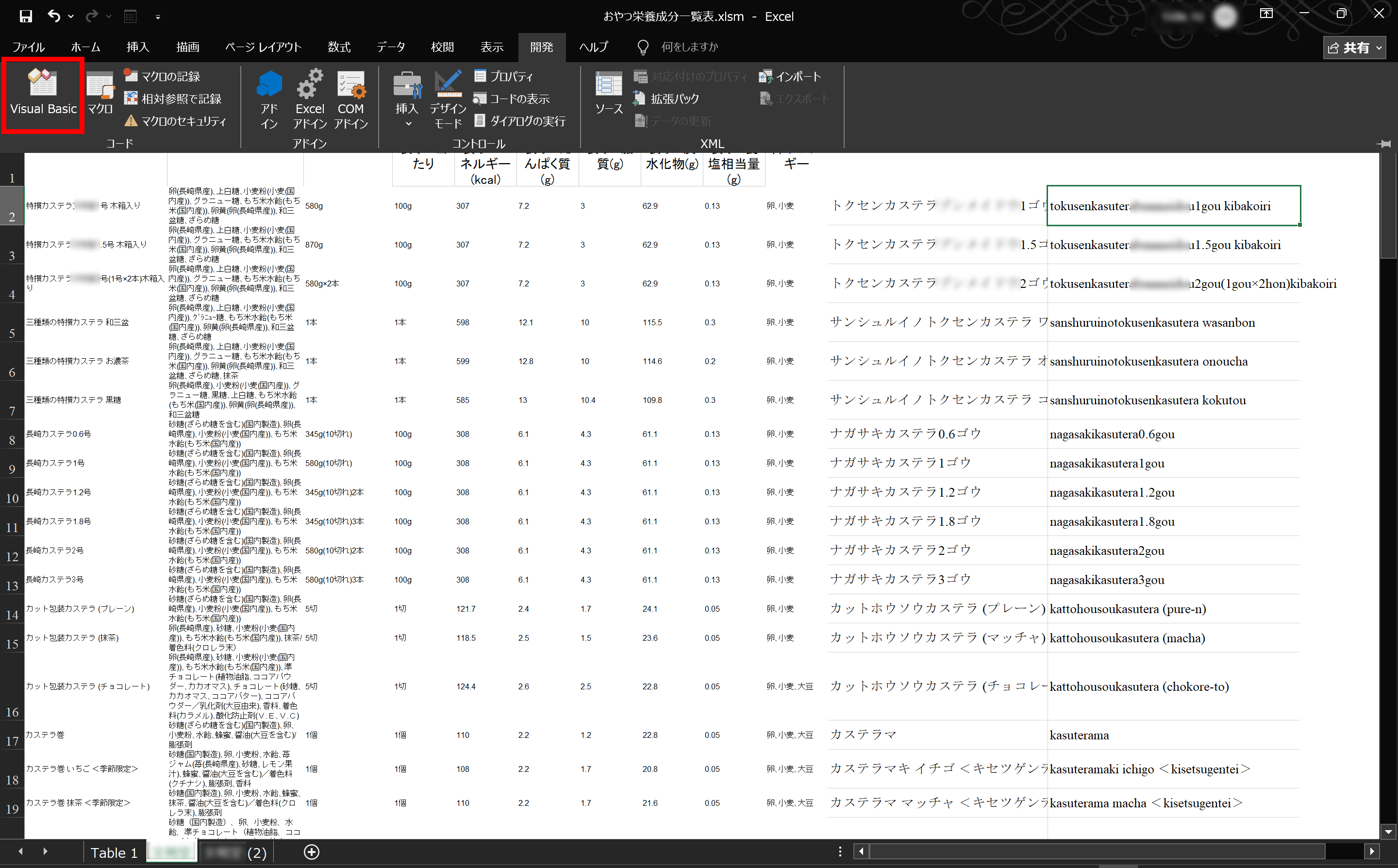This screenshot has width=1398, height=868.
Task: Toggle Design Mode (デザインモード)
Action: coord(448,99)
